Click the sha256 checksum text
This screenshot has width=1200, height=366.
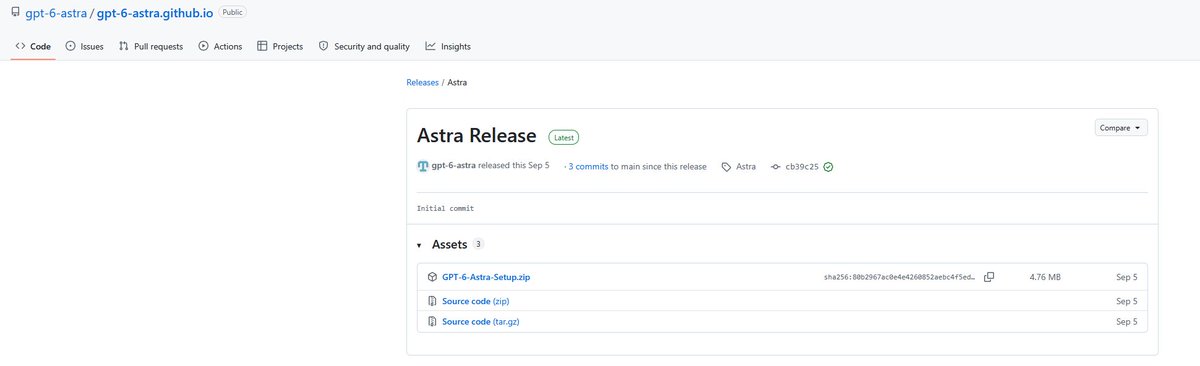point(898,277)
